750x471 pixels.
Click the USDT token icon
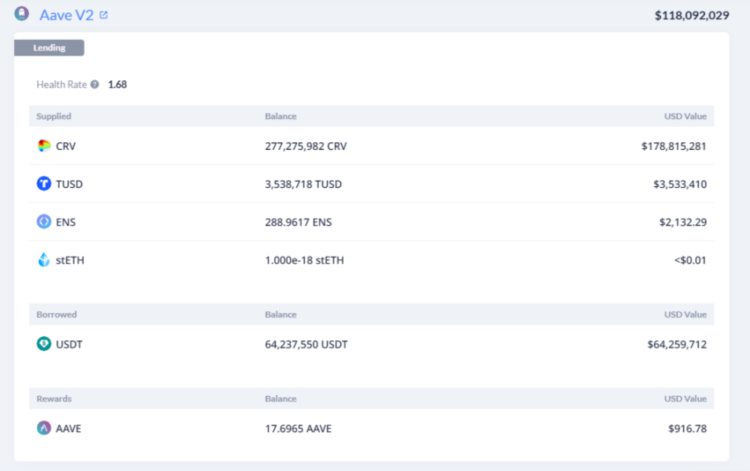click(44, 344)
